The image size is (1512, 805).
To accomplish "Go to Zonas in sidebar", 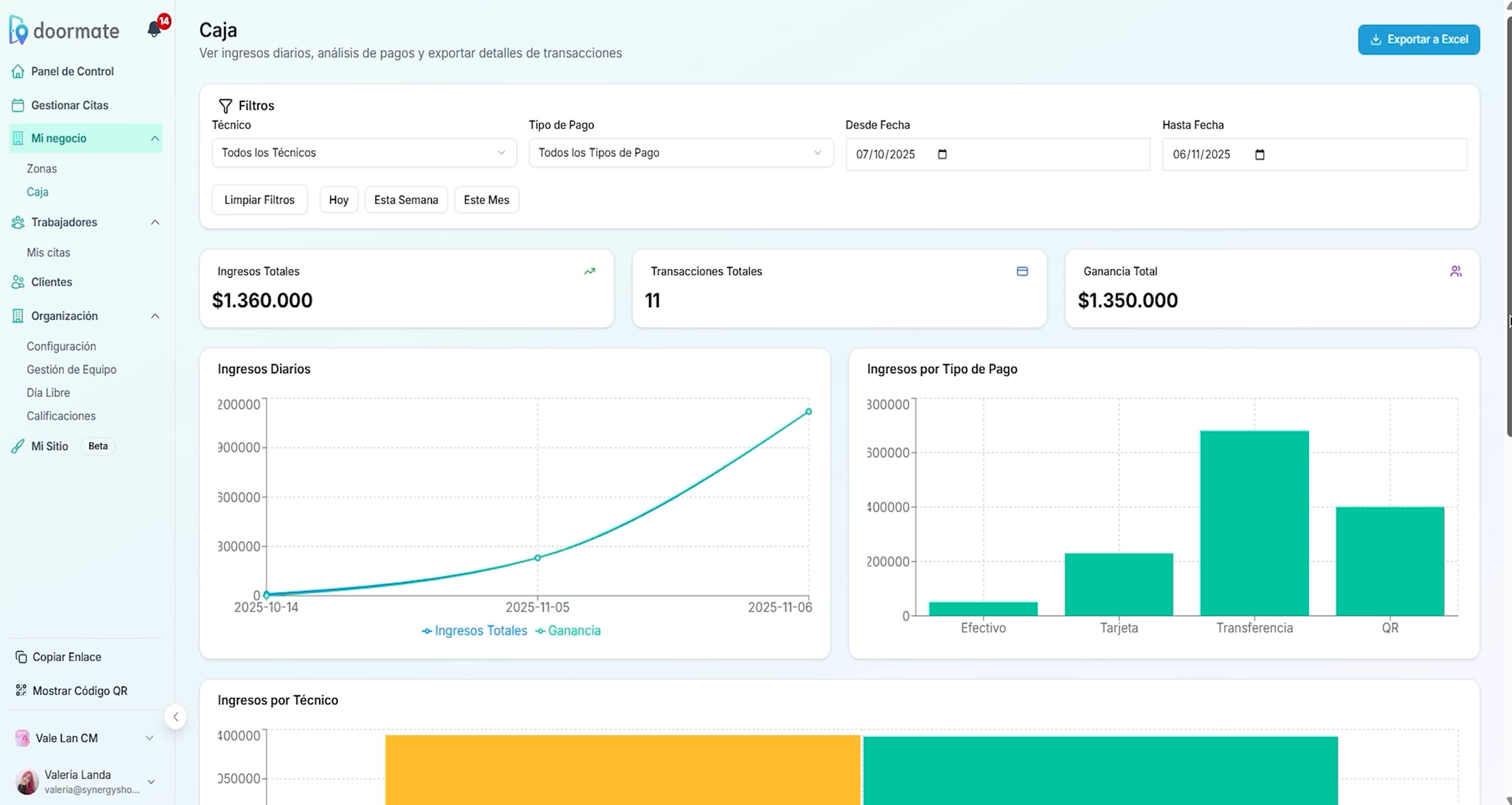I will click(41, 169).
